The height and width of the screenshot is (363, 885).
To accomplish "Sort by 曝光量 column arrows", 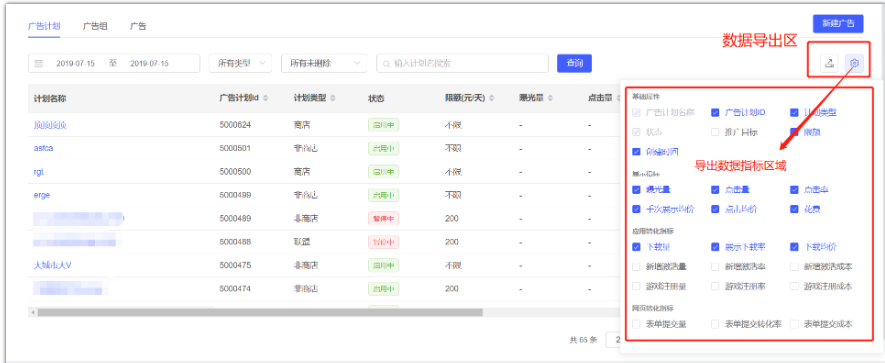I will point(550,98).
